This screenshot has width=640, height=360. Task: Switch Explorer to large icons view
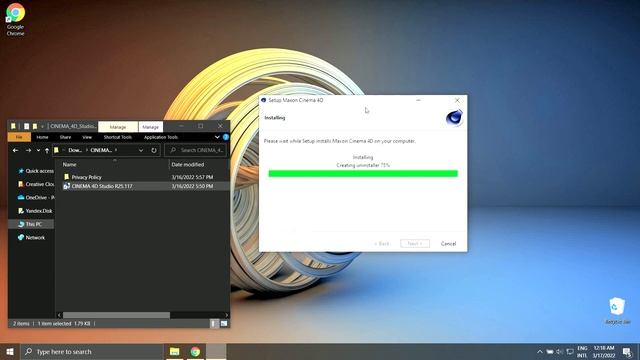pos(224,323)
